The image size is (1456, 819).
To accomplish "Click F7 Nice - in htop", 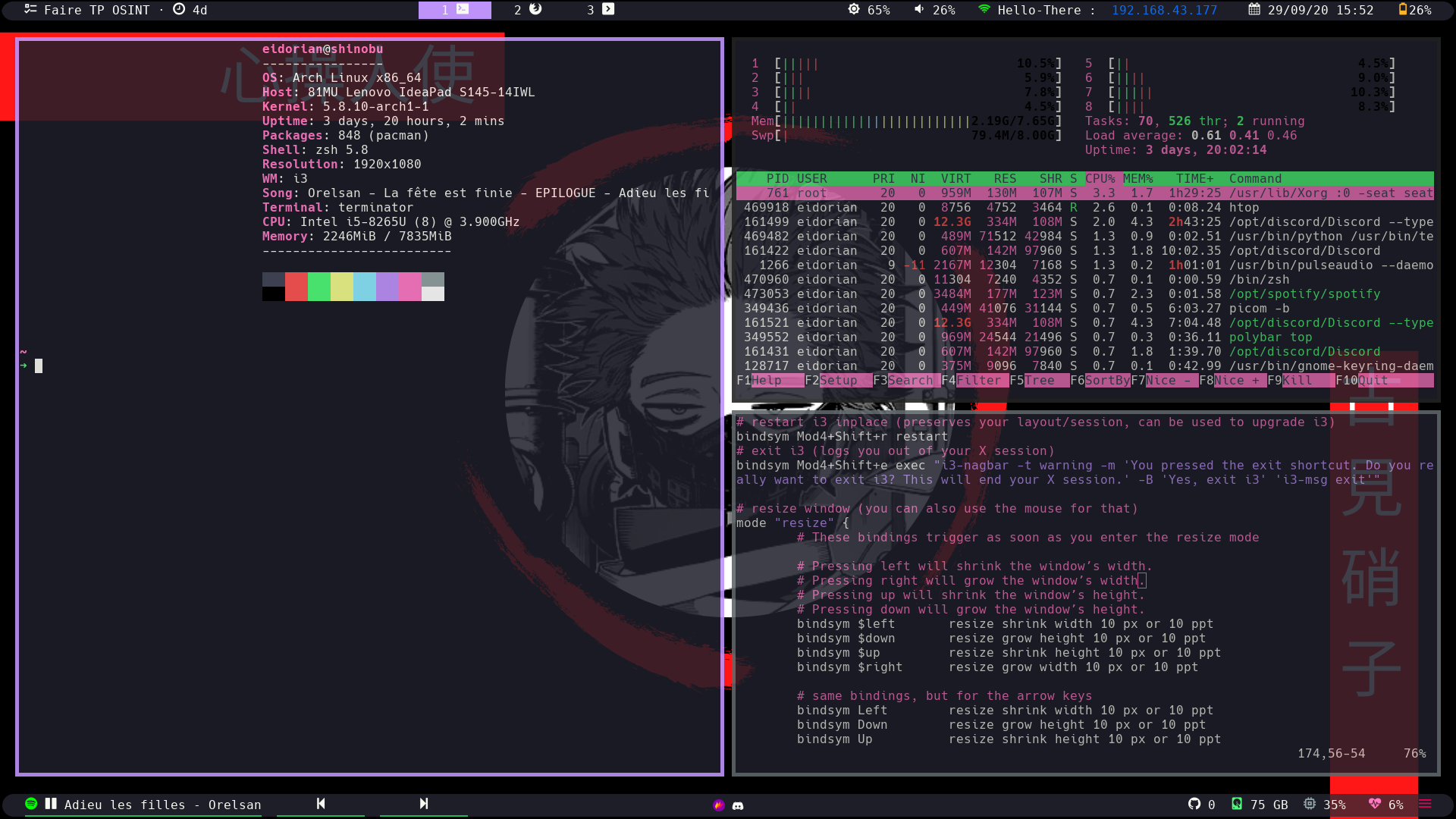I will 1164,381.
